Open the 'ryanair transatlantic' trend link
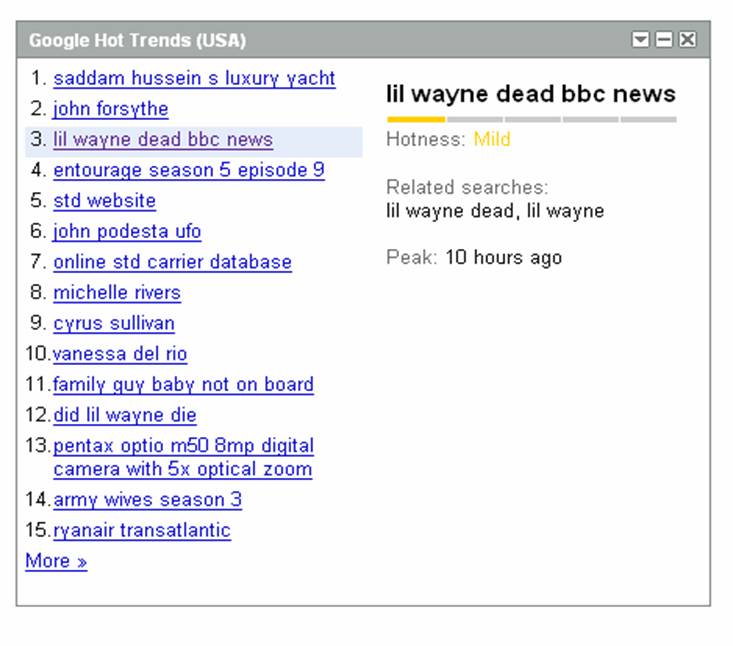The width and height of the screenshot is (733, 646). point(142,531)
